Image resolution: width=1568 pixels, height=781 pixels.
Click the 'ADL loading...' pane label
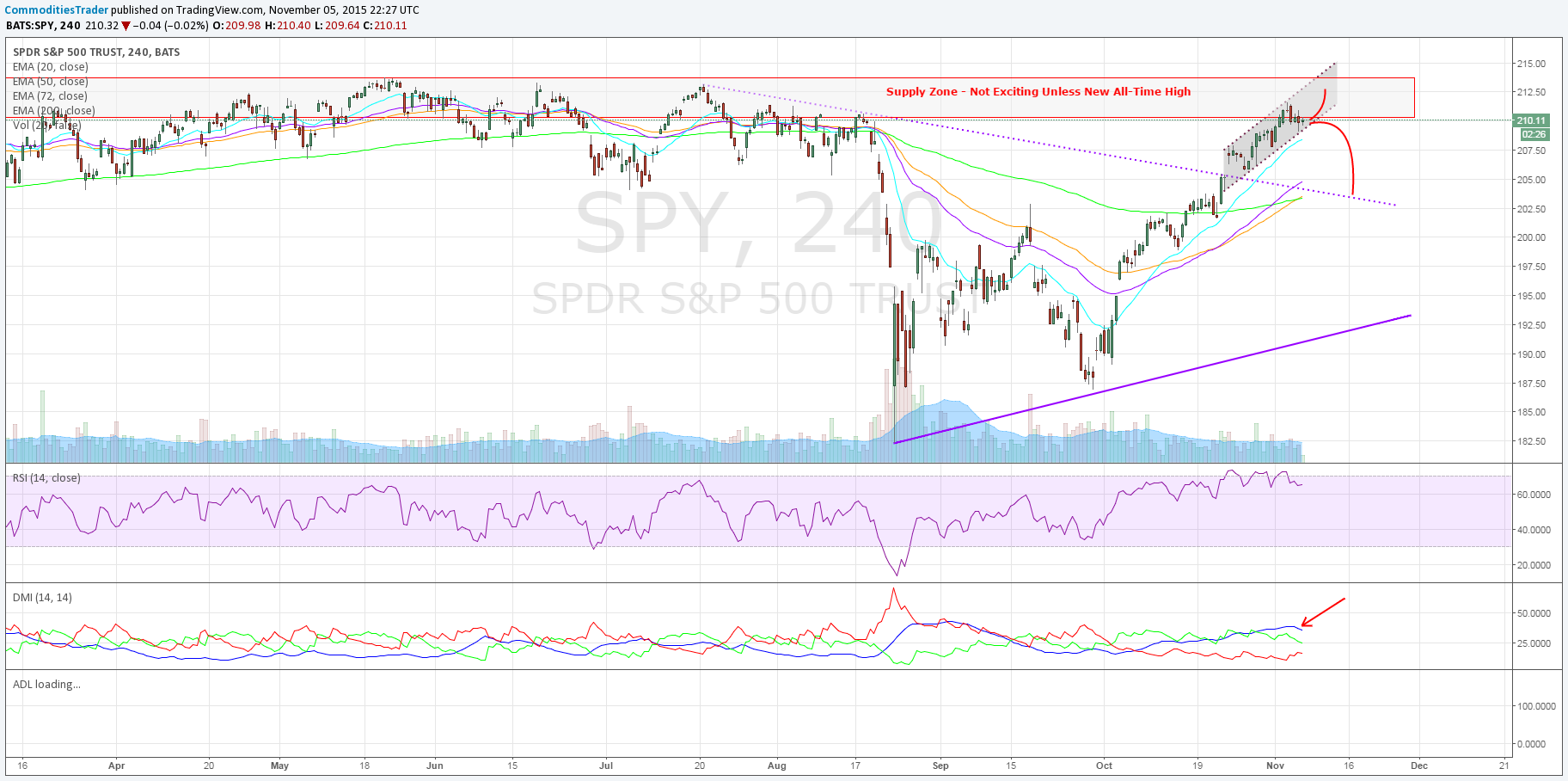(x=46, y=685)
